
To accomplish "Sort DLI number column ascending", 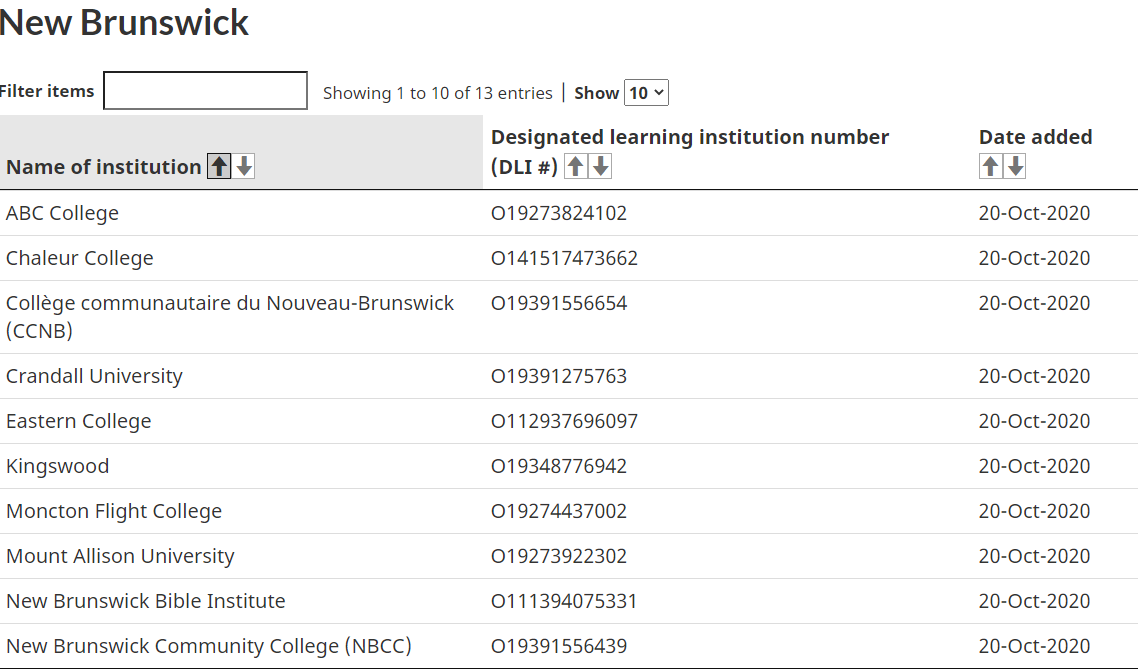I will (x=575, y=166).
